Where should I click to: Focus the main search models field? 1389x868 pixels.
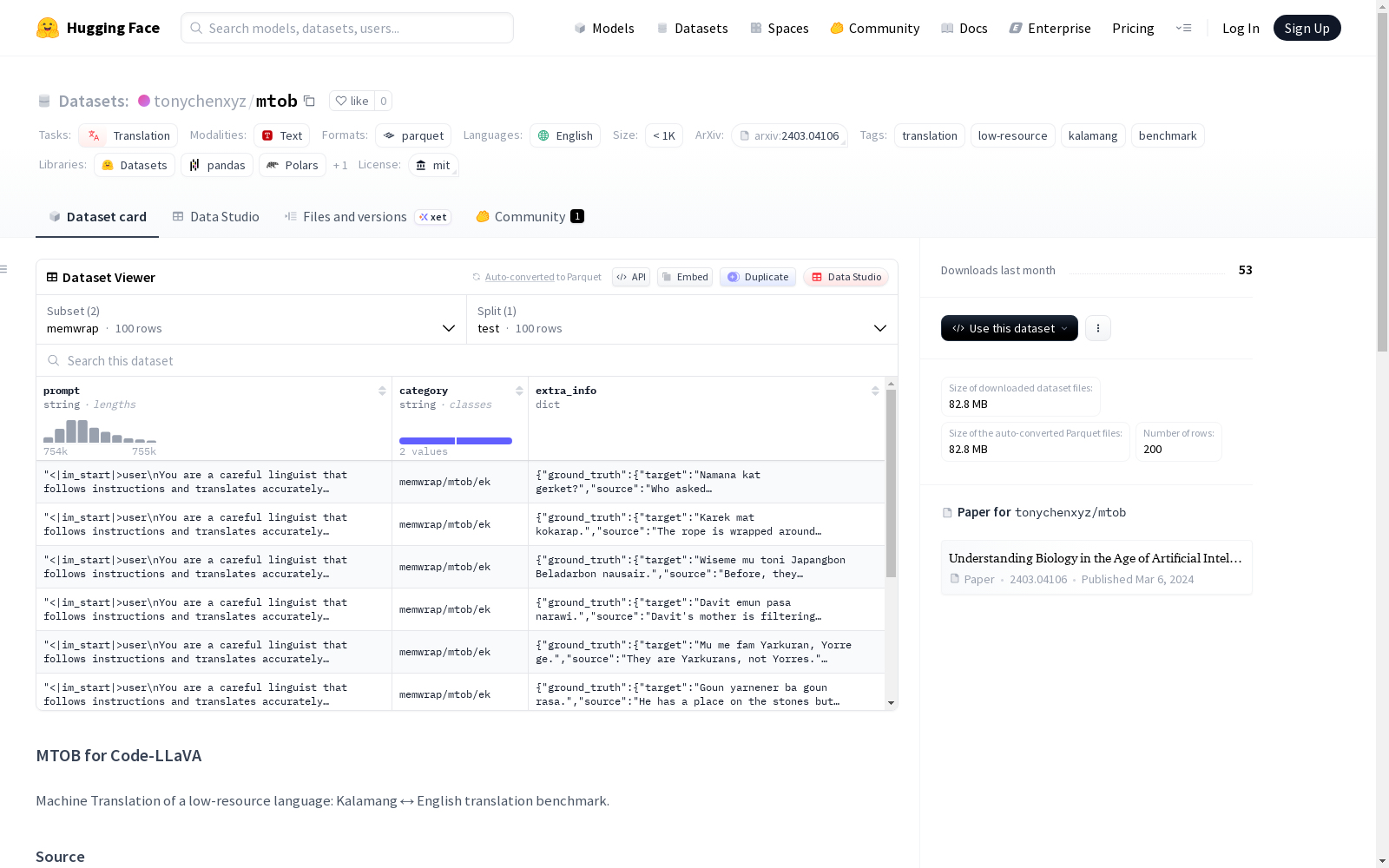[x=347, y=28]
